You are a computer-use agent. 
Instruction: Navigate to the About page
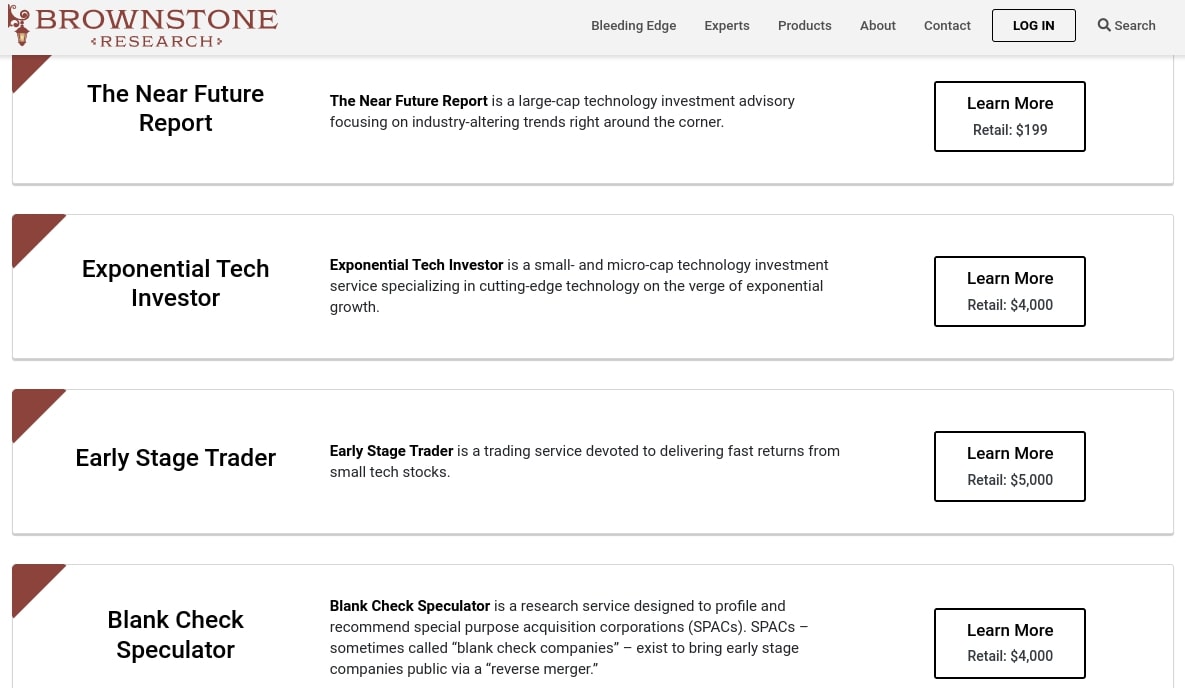877,26
